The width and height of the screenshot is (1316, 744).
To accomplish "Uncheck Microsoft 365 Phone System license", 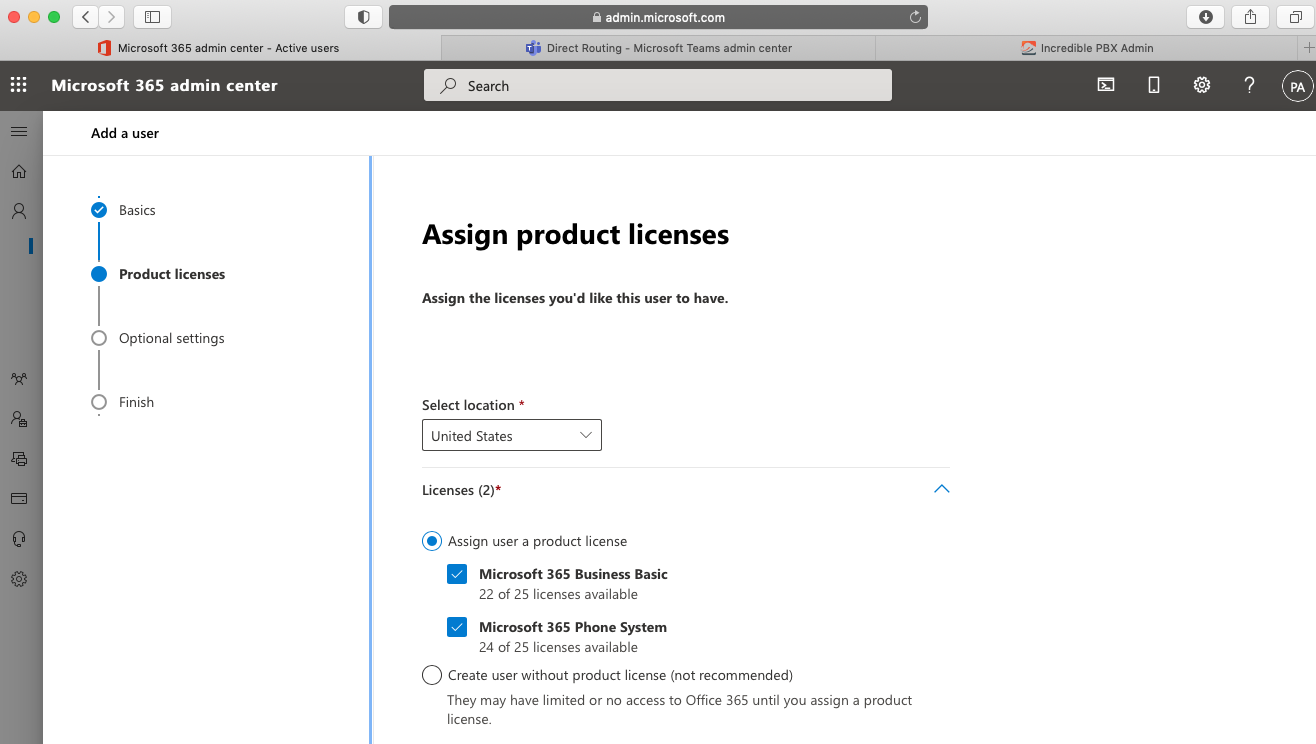I will point(457,627).
